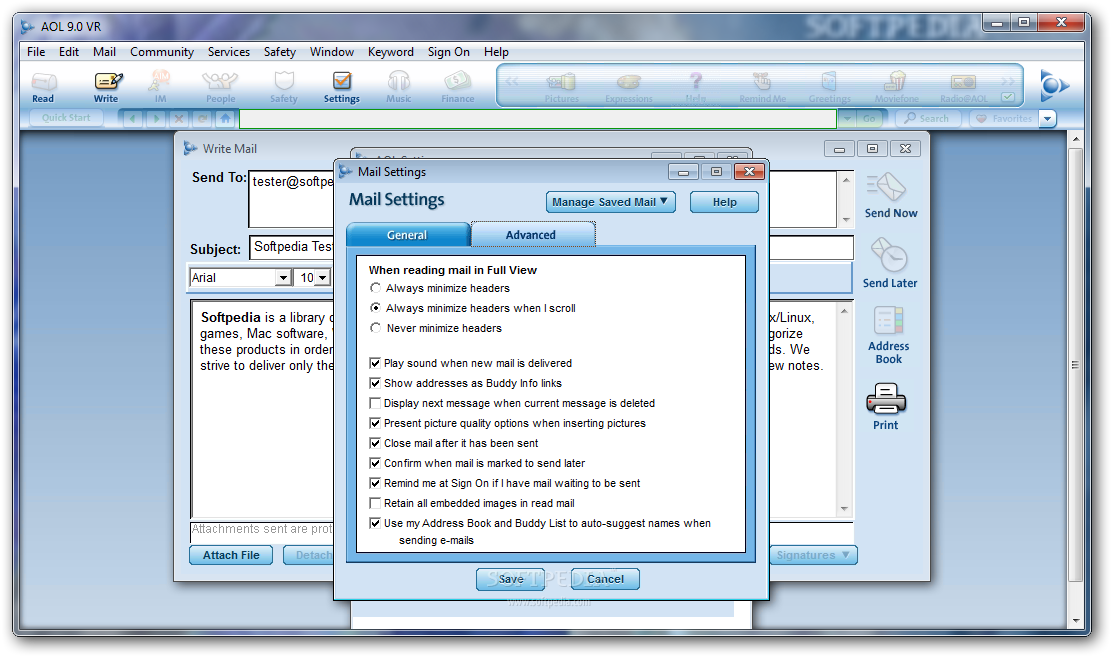The image size is (1112, 657).
Task: Click the Favorites heart button
Action: pyautogui.click(x=1005, y=118)
